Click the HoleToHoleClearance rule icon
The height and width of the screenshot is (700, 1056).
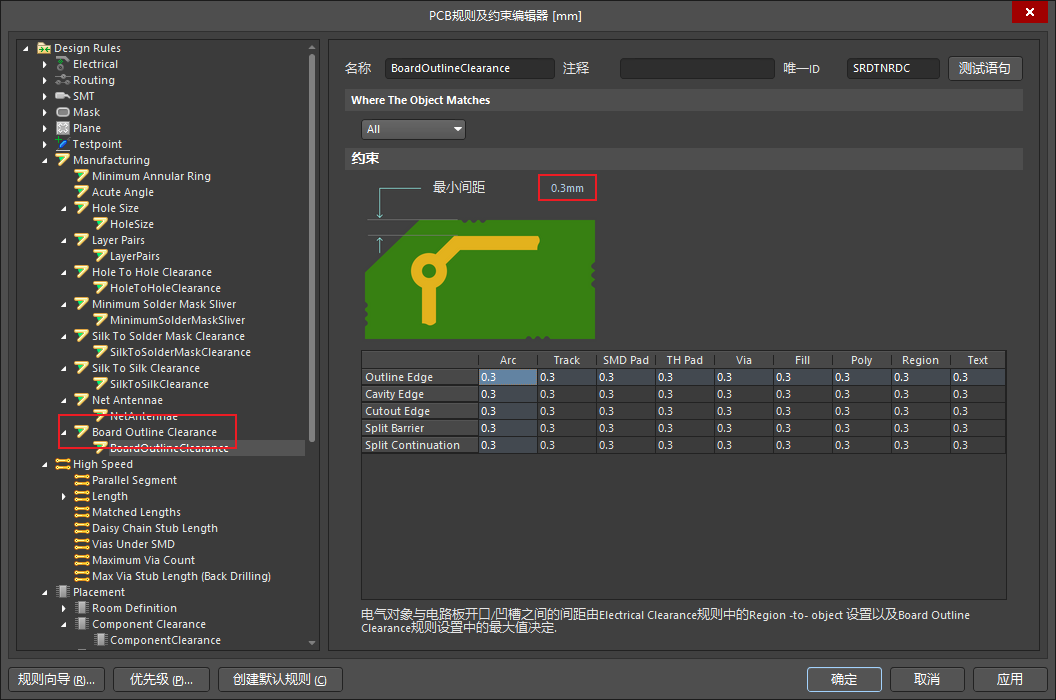100,288
